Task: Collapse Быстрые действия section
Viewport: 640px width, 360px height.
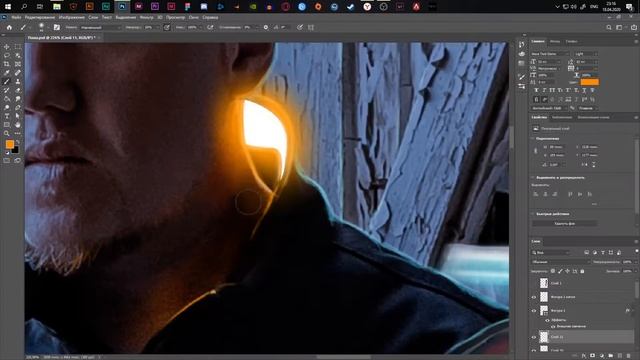Action: (533, 214)
